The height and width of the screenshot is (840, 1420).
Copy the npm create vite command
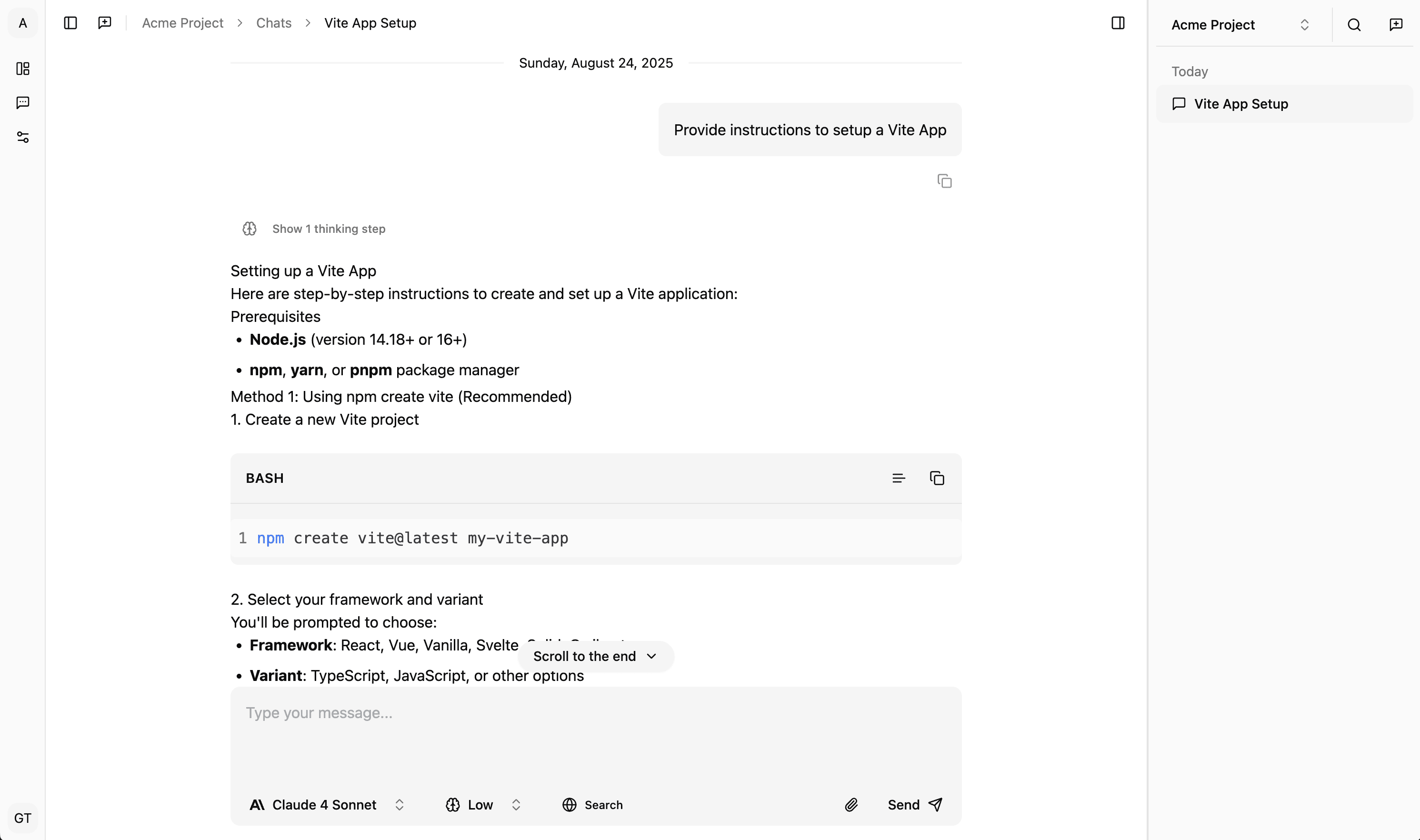click(x=937, y=478)
